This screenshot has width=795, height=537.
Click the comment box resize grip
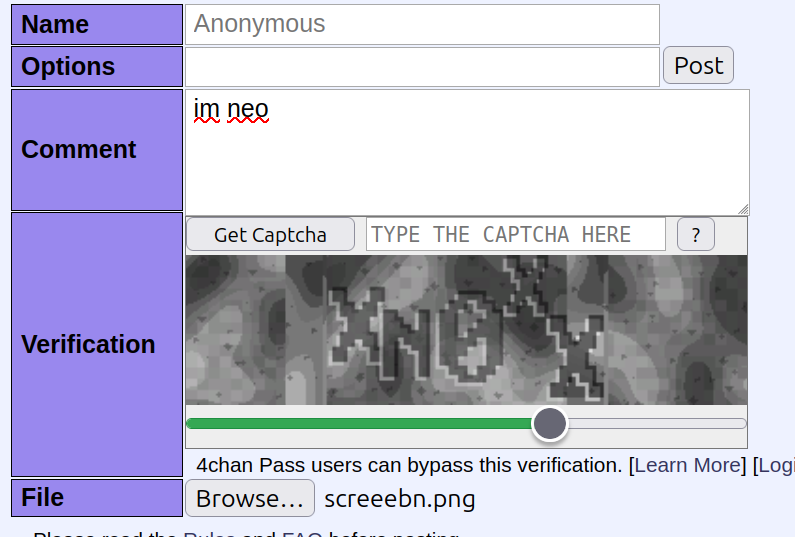pyautogui.click(x=743, y=209)
